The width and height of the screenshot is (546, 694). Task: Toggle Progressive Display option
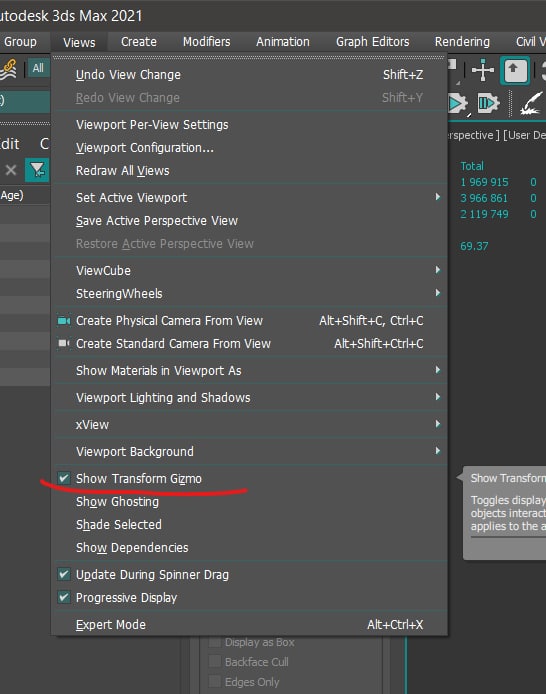(x=249, y=598)
